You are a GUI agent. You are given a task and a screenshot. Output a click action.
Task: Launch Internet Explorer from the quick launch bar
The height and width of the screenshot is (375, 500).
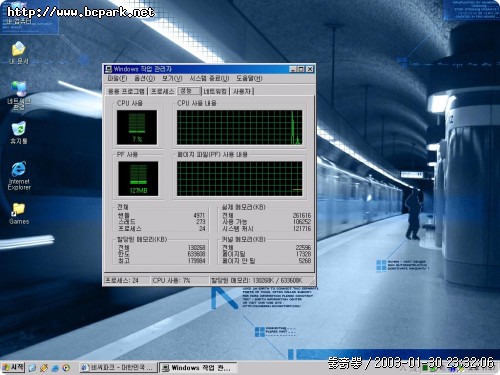coord(55,368)
